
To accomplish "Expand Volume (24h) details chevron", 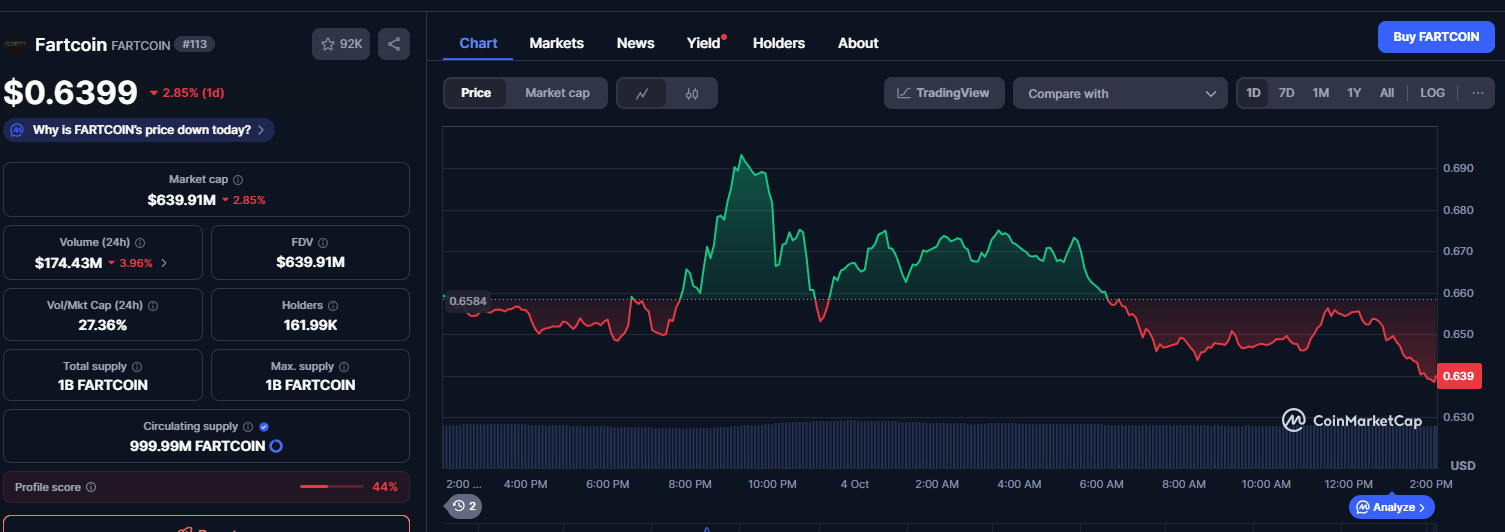I will coord(164,263).
